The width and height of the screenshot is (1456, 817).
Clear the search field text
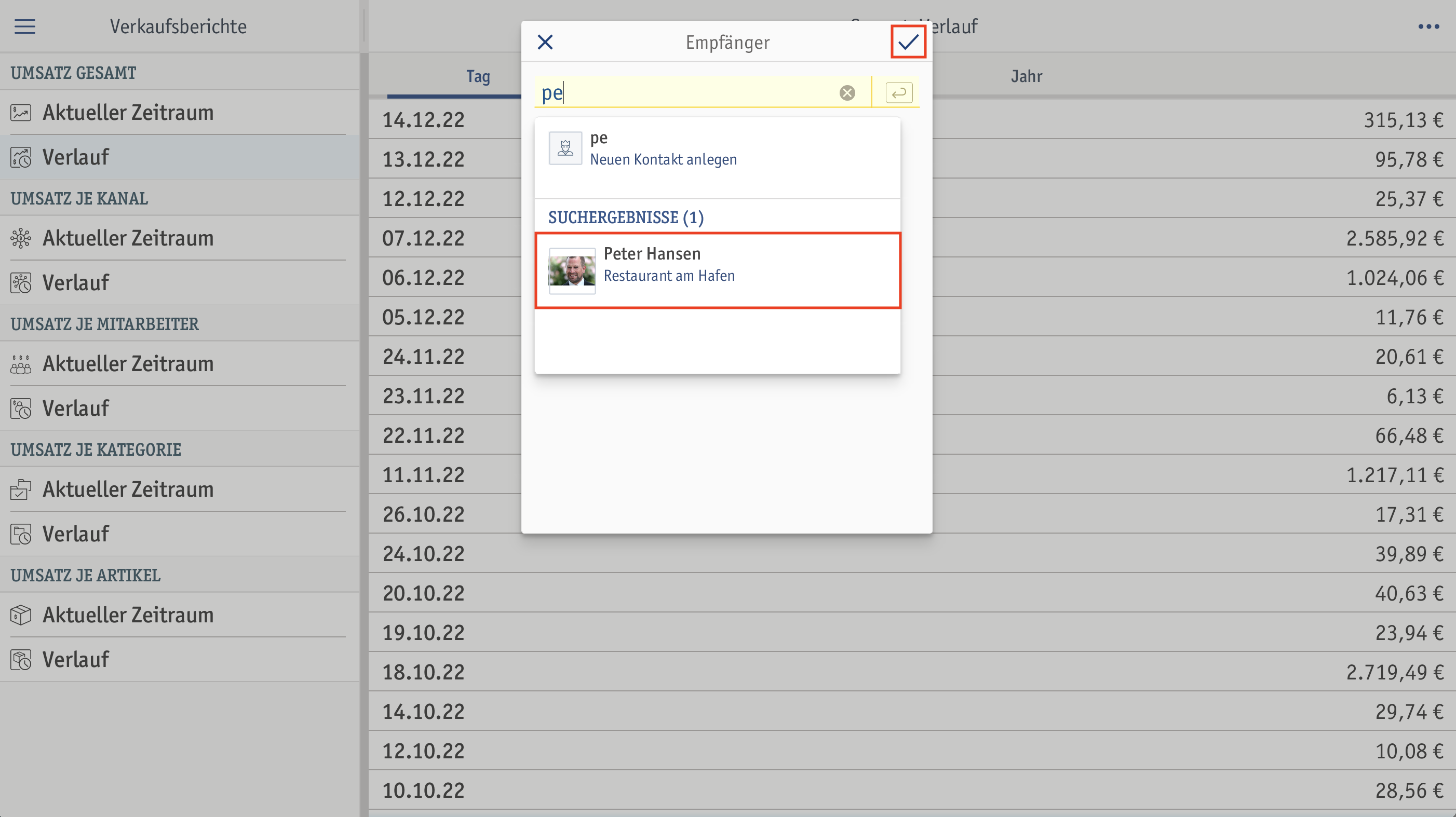click(847, 93)
